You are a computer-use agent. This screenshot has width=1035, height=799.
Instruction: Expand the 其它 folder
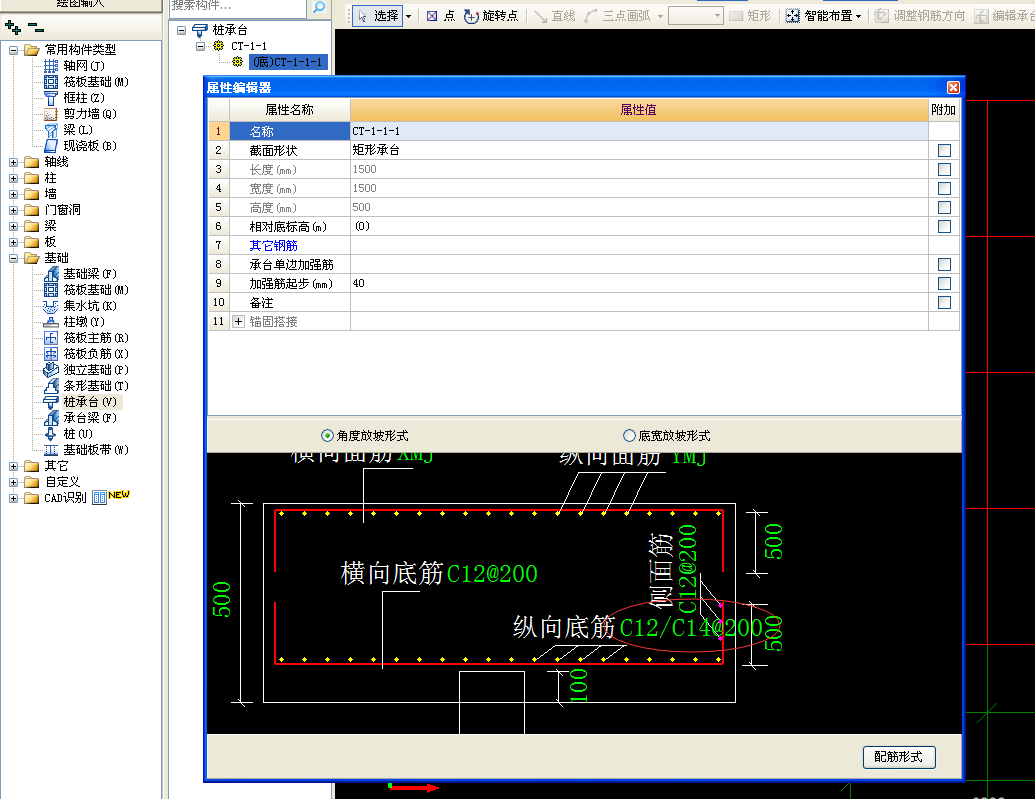pos(13,466)
